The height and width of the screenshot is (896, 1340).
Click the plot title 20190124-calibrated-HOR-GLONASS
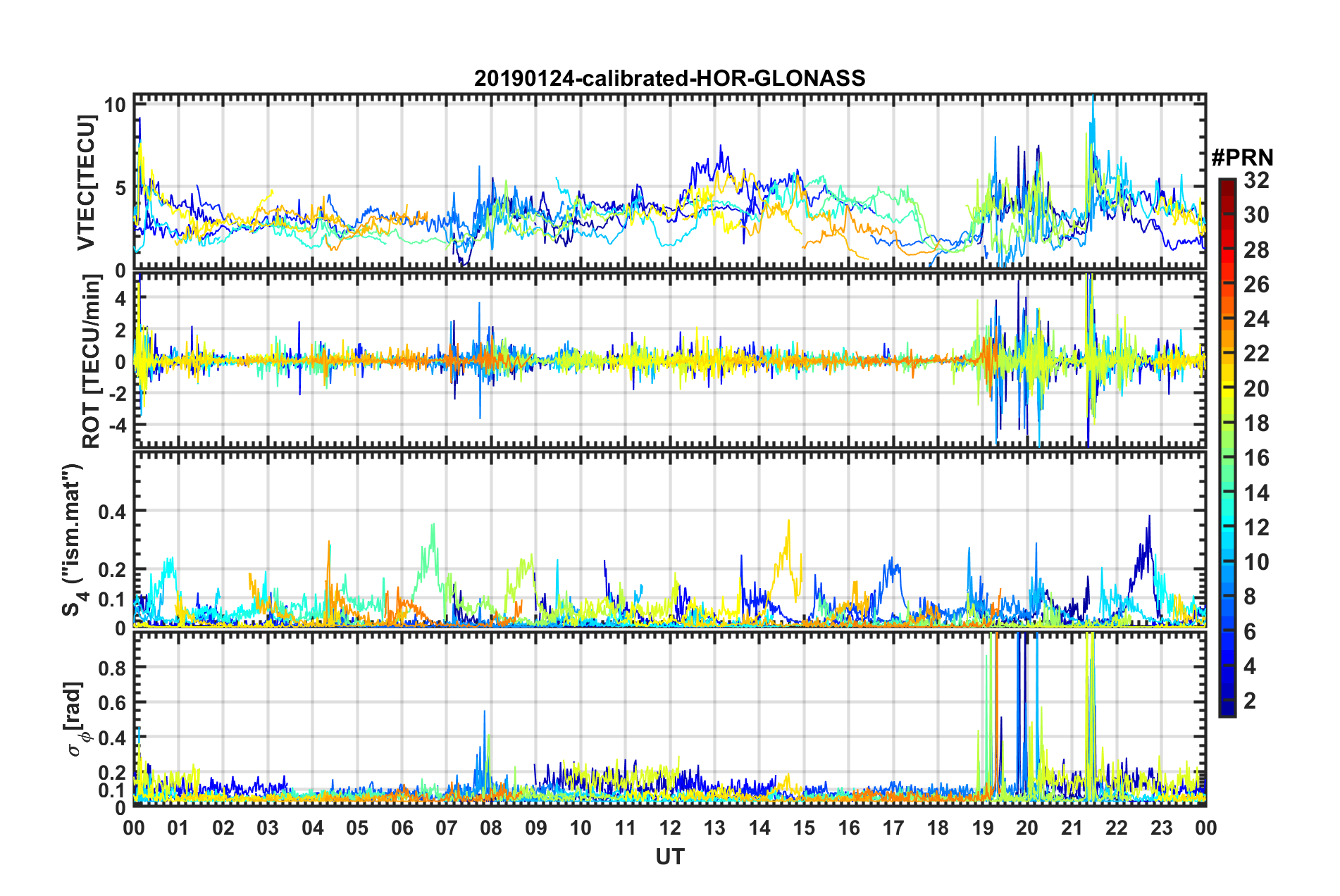tap(669, 77)
